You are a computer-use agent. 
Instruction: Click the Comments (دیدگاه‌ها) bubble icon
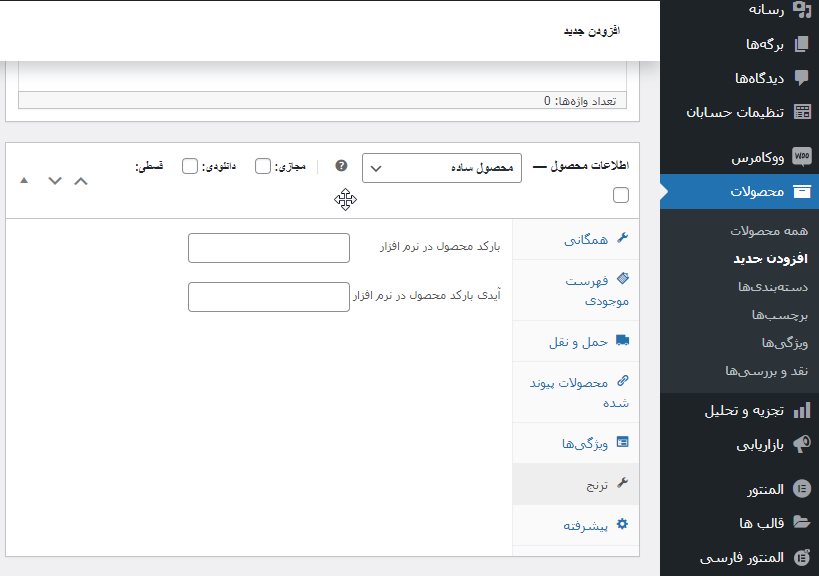click(x=802, y=78)
